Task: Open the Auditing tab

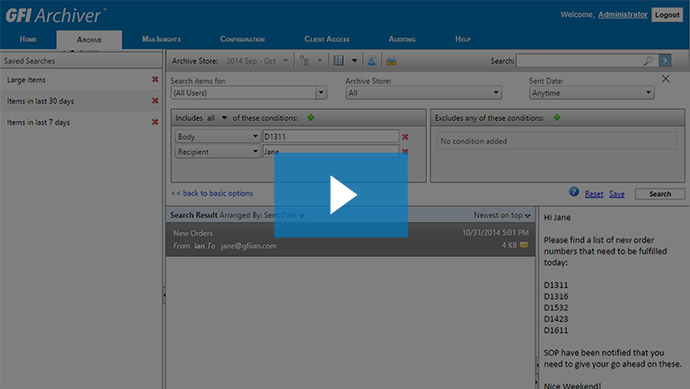Action: pos(402,39)
